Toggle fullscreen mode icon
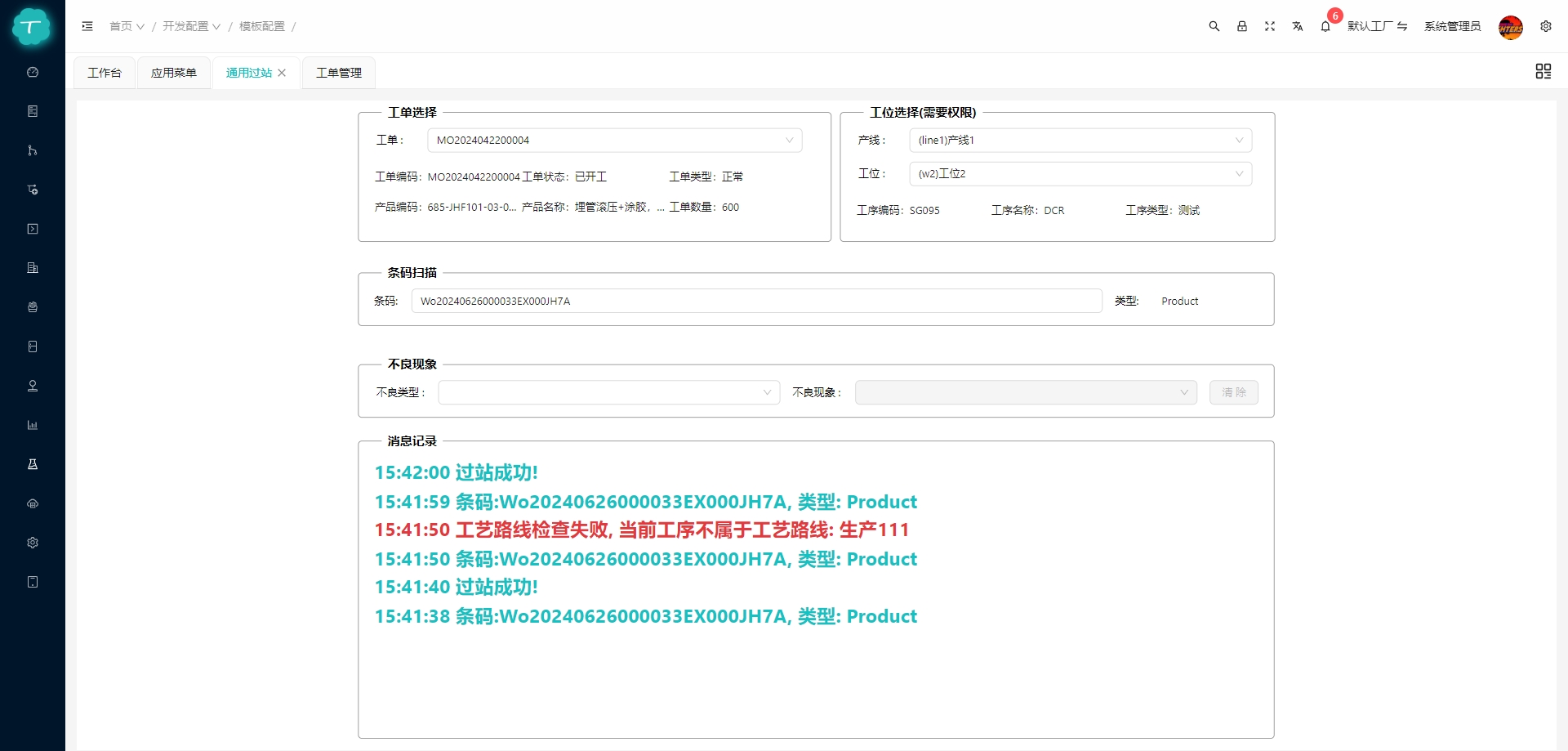The image size is (1568, 751). click(x=1270, y=26)
